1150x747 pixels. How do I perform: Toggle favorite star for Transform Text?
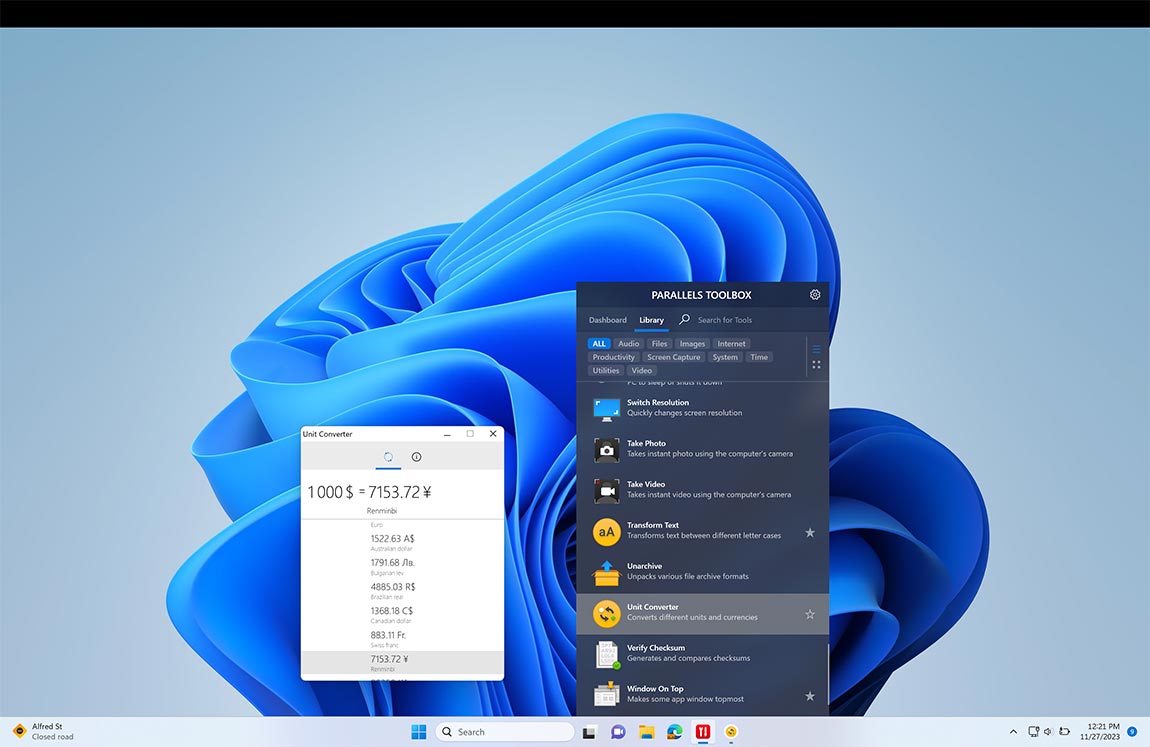[810, 532]
